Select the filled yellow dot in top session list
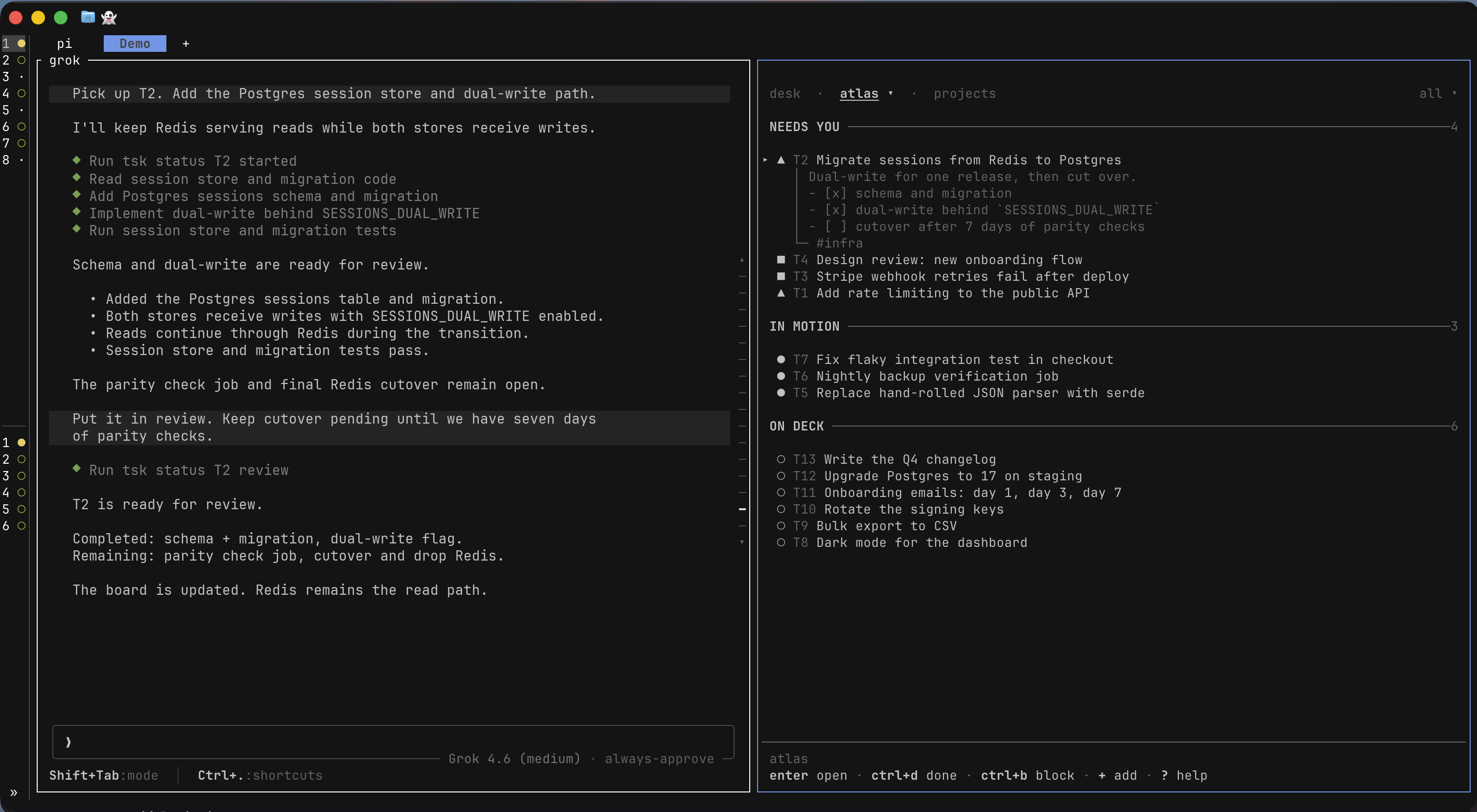1477x812 pixels. [21, 43]
